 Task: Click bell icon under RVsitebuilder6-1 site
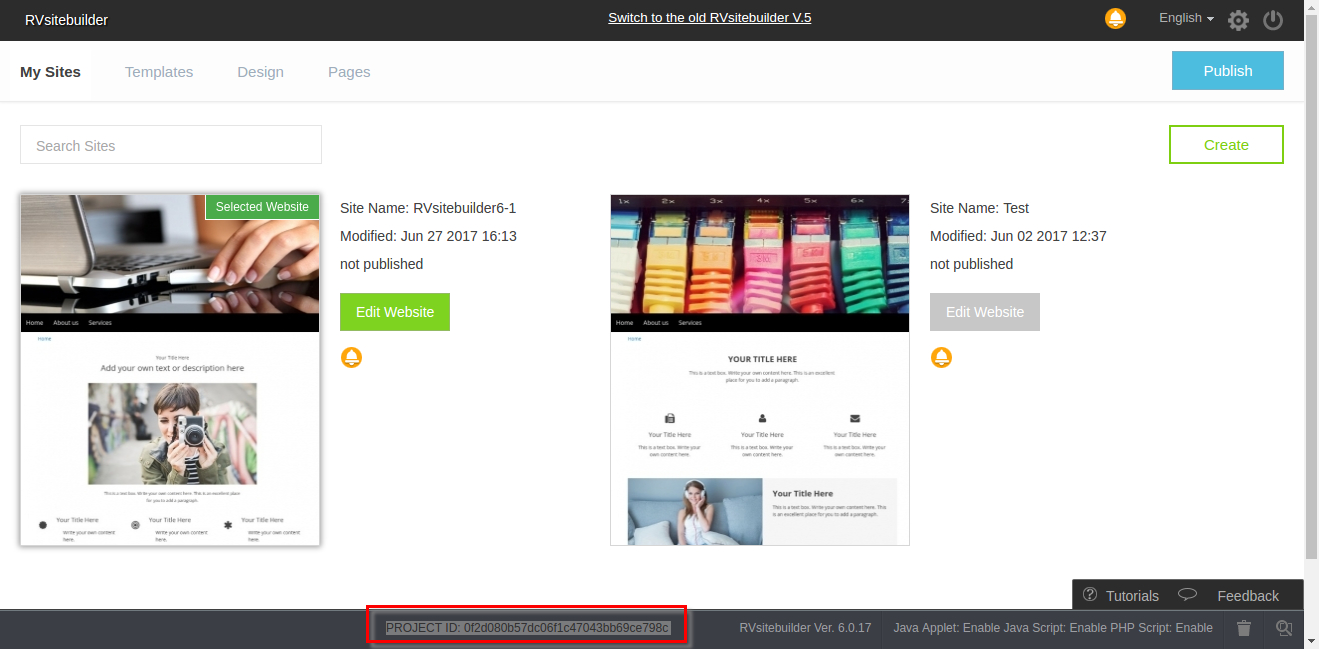pos(351,357)
